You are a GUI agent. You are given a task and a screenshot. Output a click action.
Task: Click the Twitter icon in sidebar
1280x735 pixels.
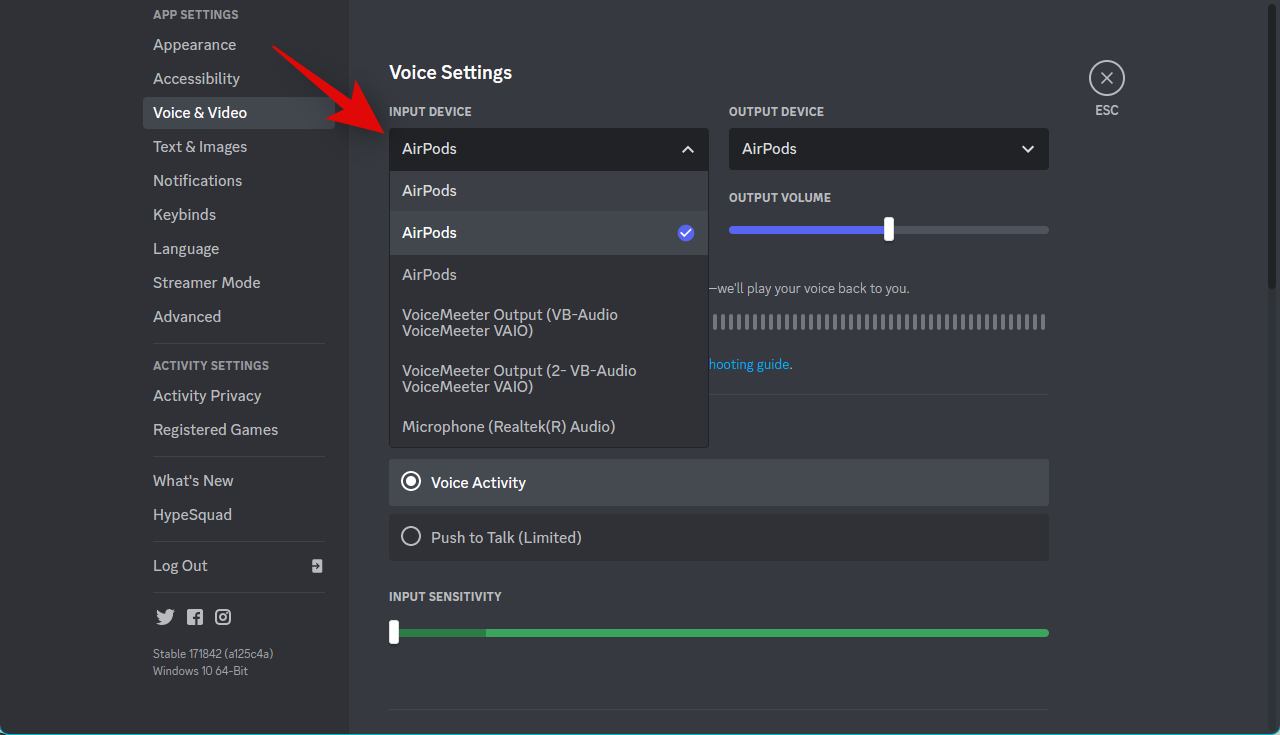click(165, 617)
